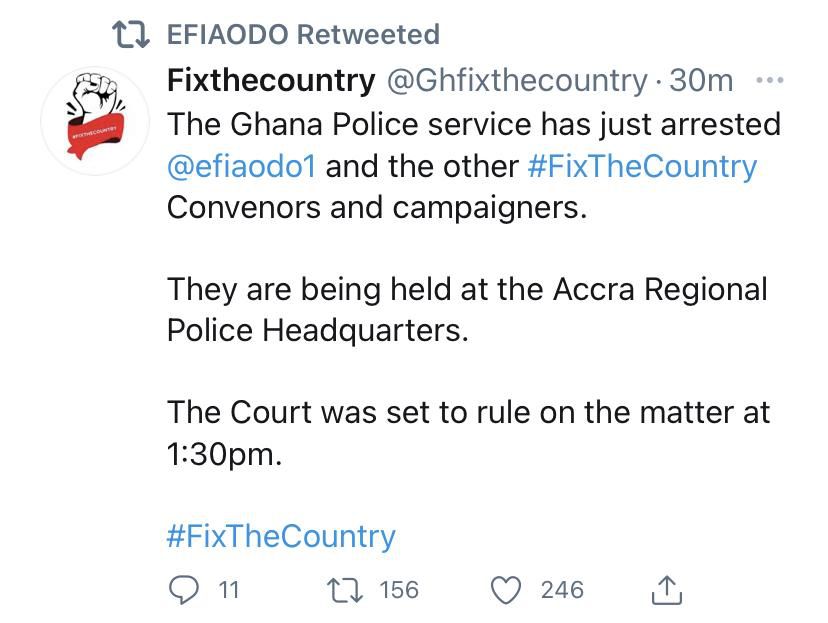Open the share icon under the tweet

tap(666, 590)
